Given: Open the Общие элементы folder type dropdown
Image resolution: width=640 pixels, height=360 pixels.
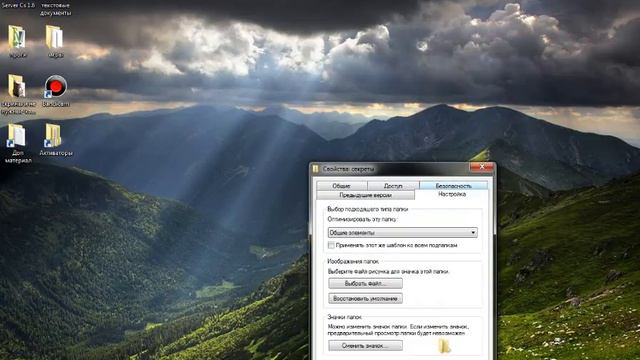Looking at the screenshot, I should [402, 233].
